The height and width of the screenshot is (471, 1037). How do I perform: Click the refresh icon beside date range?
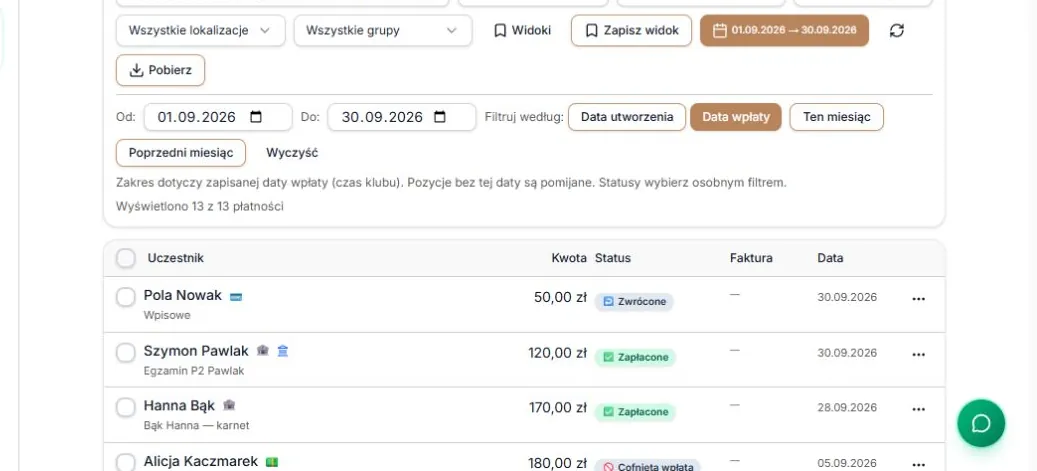[x=896, y=30]
